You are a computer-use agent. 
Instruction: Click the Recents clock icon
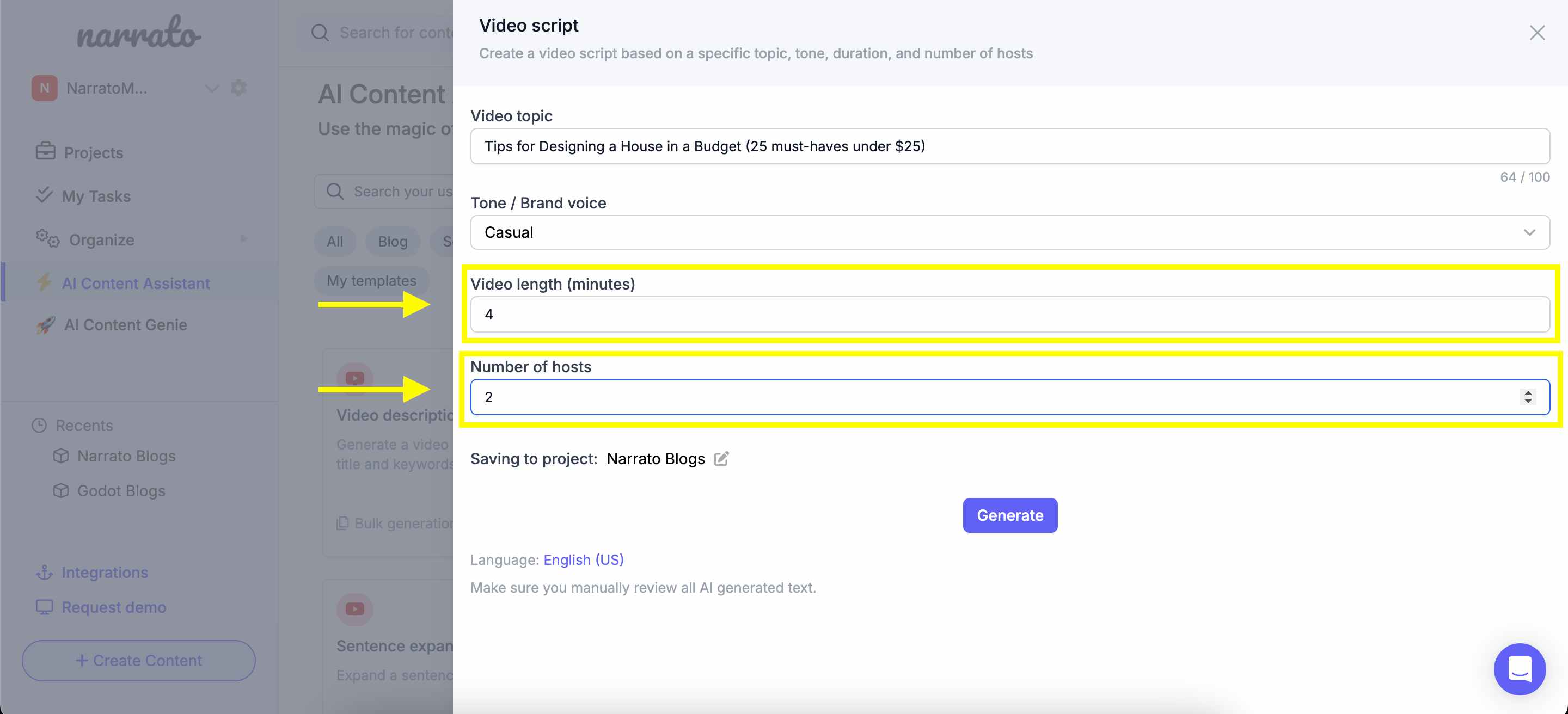39,426
